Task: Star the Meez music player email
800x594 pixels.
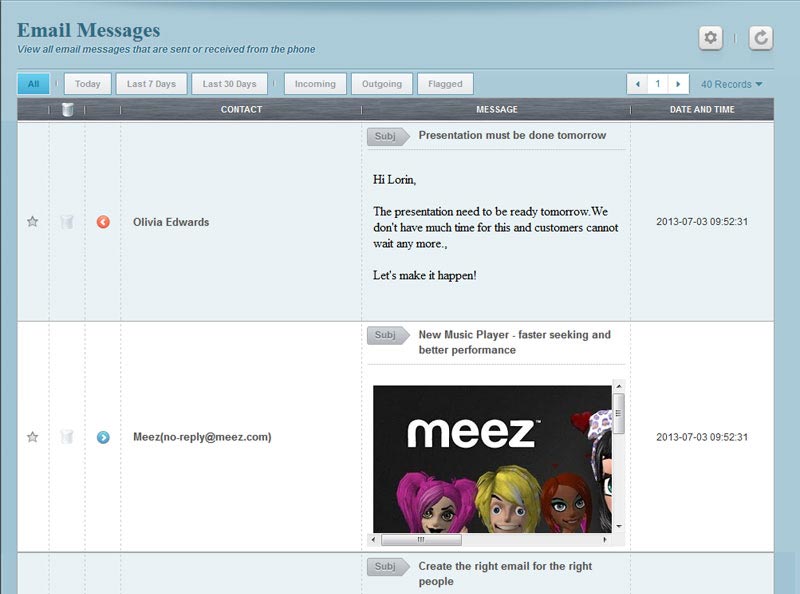Action: point(30,437)
